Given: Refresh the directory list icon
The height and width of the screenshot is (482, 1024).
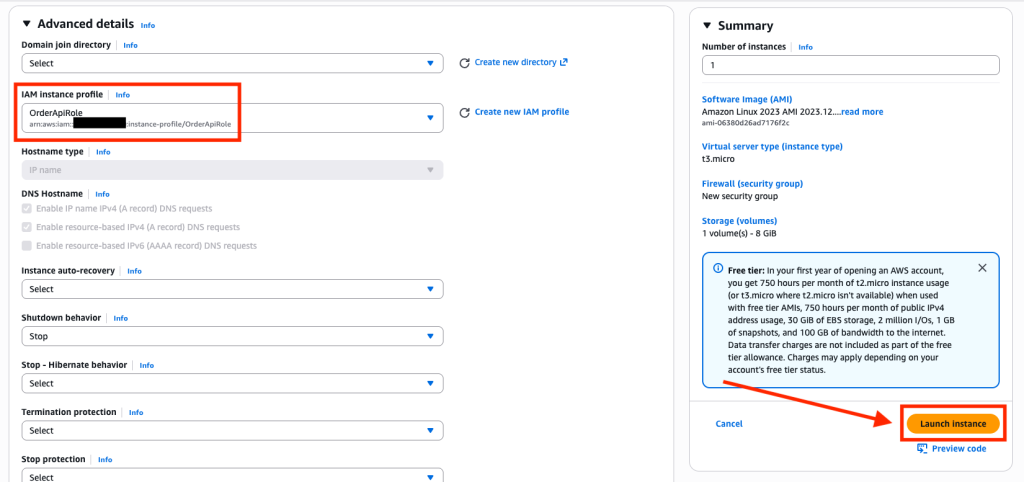Looking at the screenshot, I should 465,63.
